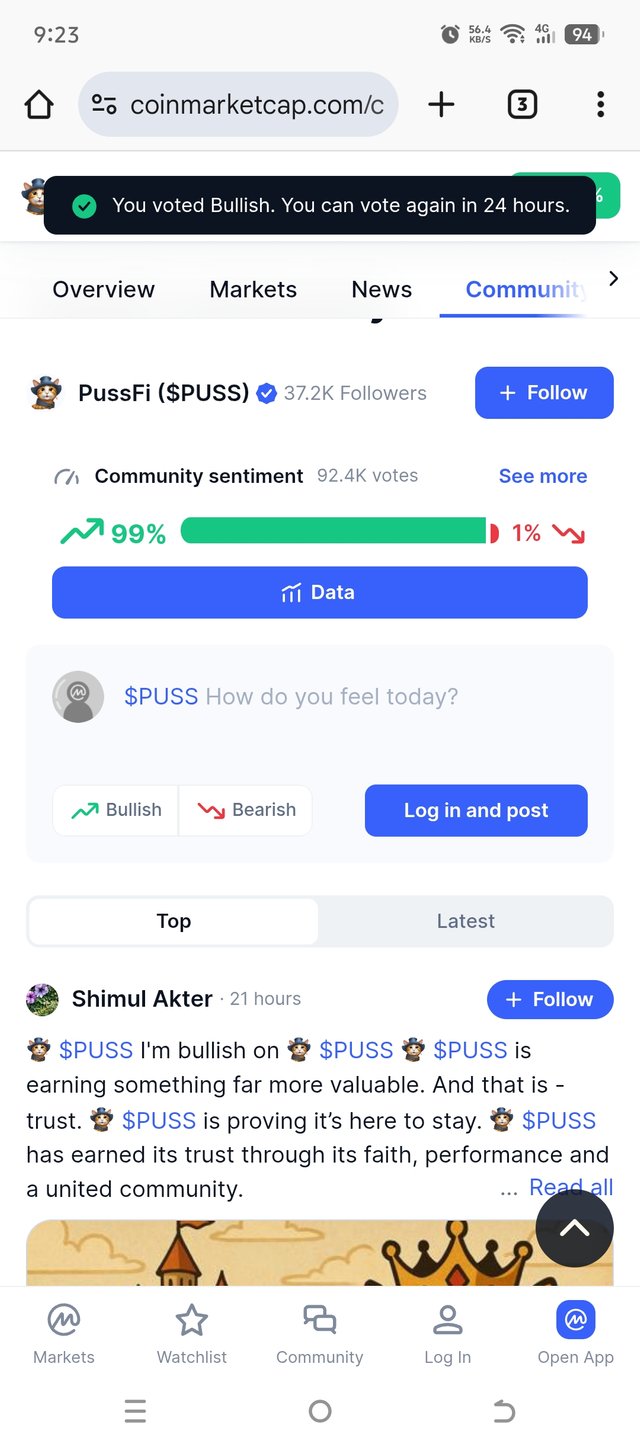Tap the browser home icon

tap(39, 105)
